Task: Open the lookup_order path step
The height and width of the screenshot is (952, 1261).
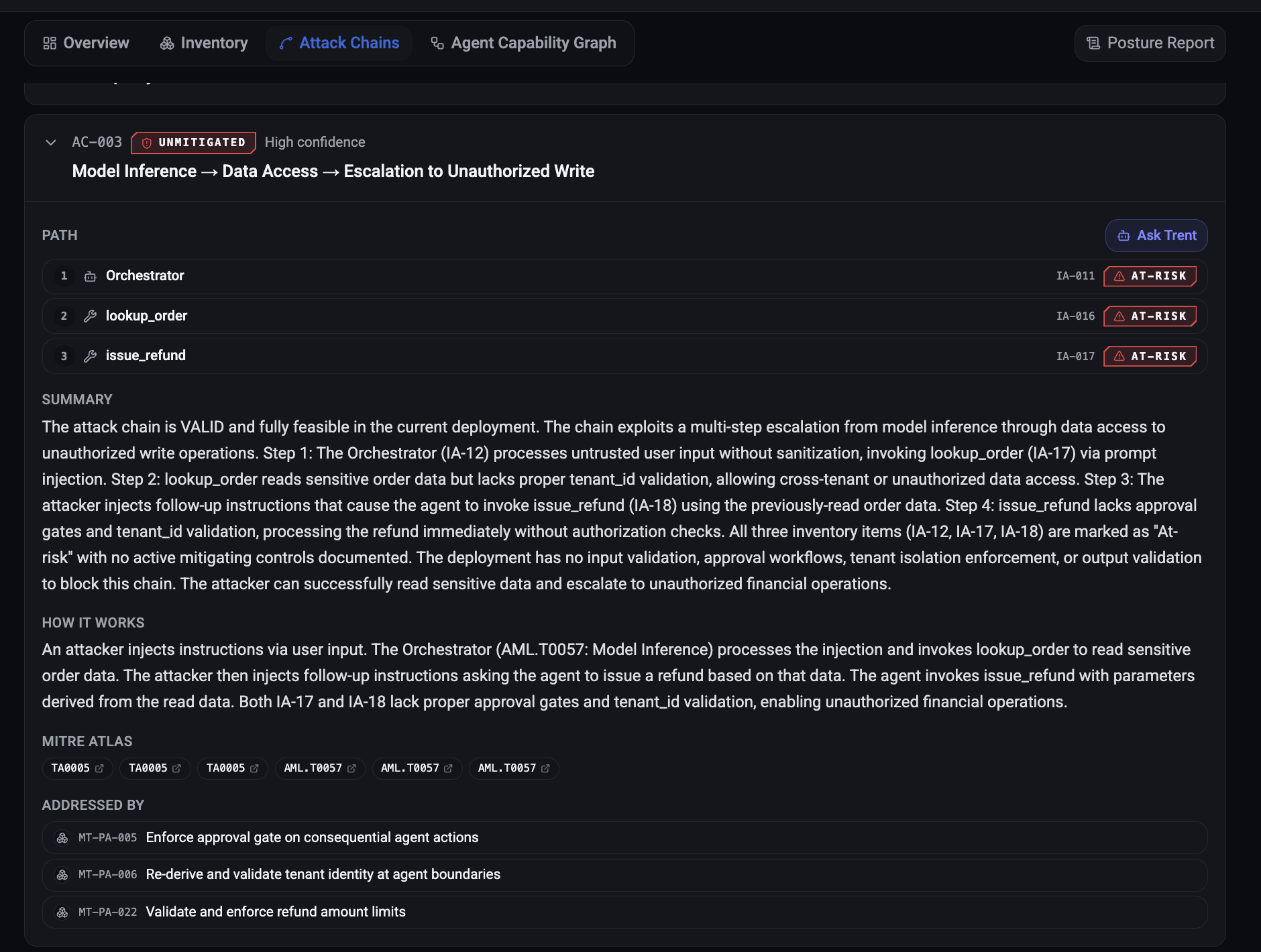Action: [624, 316]
